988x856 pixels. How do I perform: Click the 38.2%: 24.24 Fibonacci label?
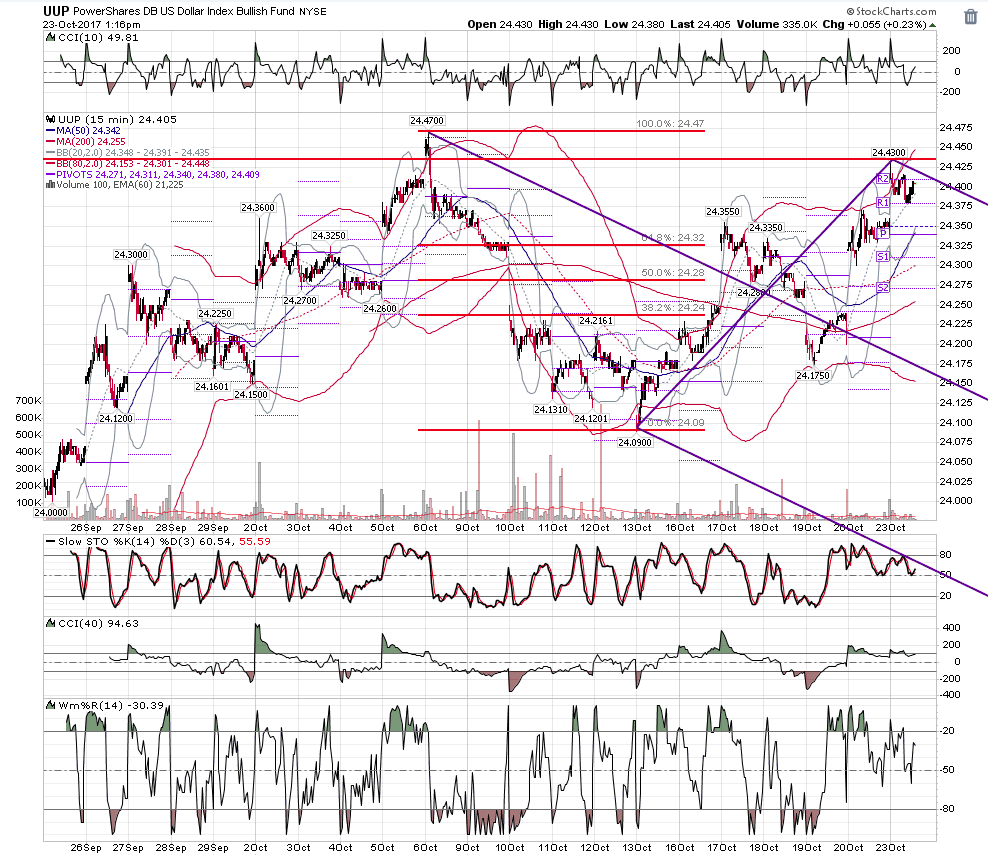(x=673, y=308)
